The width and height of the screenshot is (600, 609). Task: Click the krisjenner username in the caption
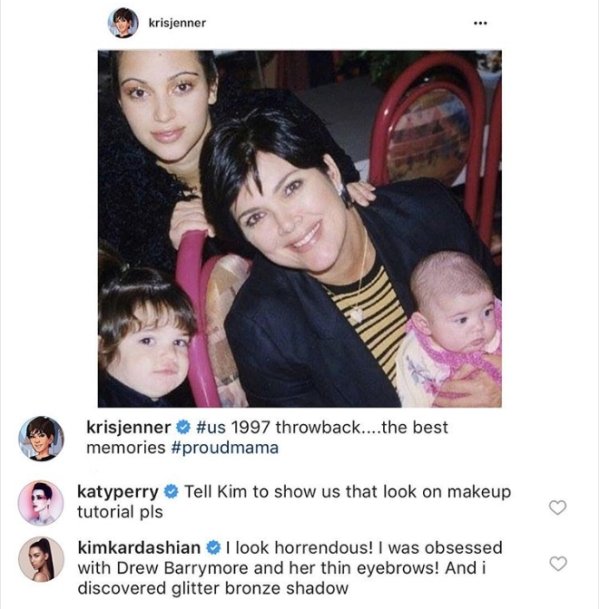pyautogui.click(x=129, y=428)
